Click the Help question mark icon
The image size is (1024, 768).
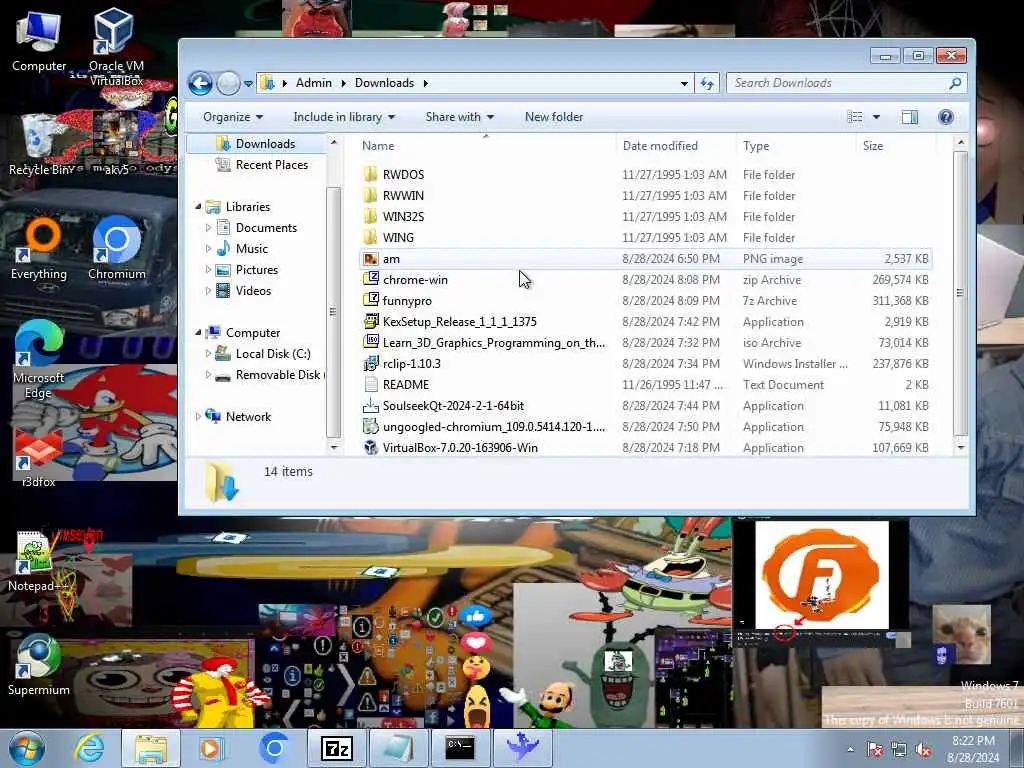click(945, 117)
